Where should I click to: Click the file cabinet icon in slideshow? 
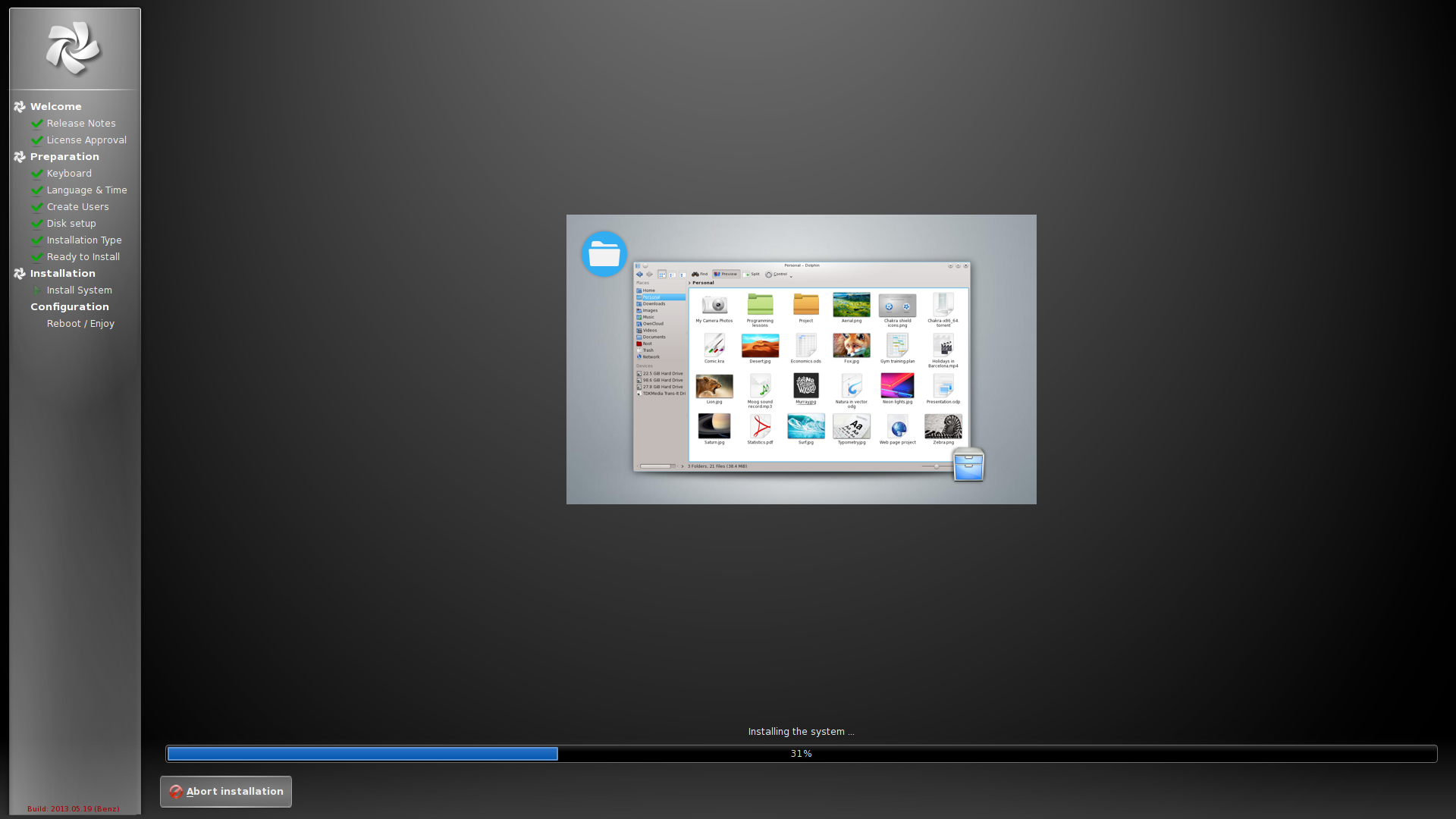(968, 465)
